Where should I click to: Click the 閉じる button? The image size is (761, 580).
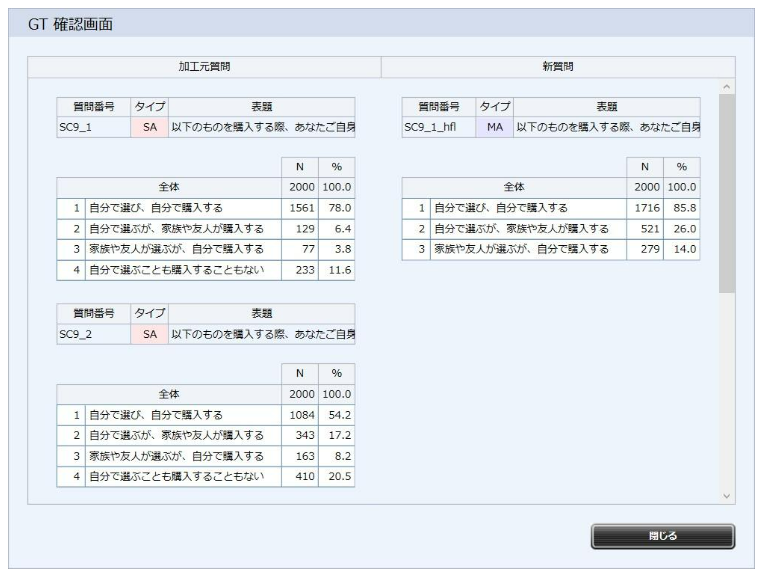click(x=662, y=536)
